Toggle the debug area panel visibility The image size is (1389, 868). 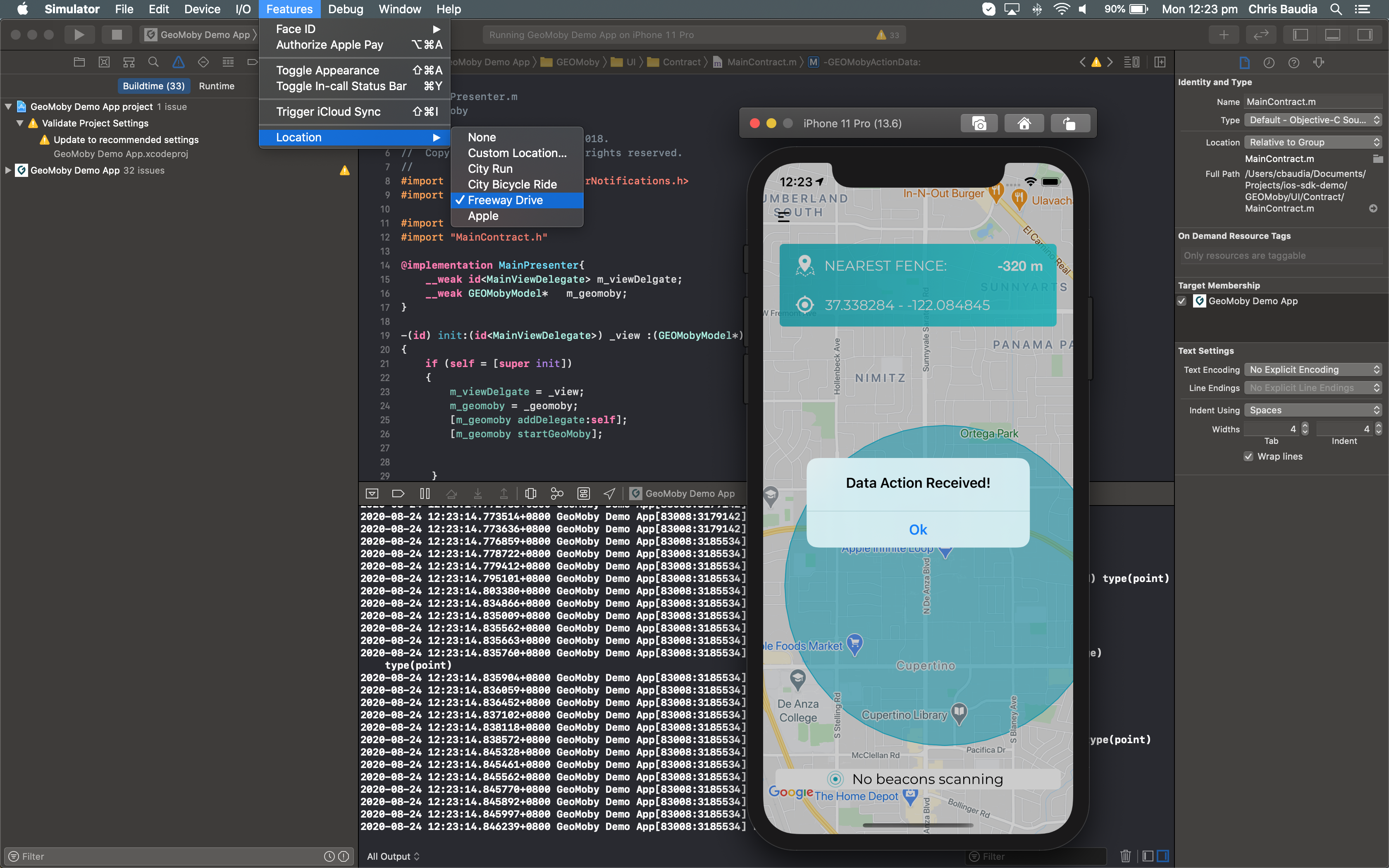coord(1333,34)
